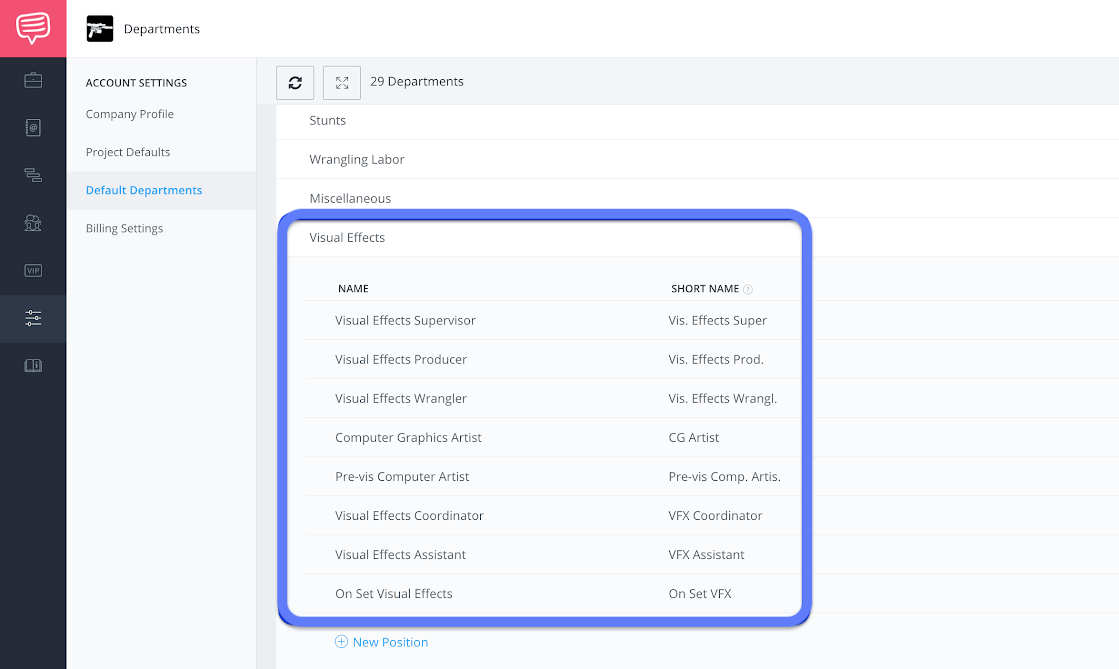
Task: Click short name 'VFX Assistant'
Action: [x=706, y=555]
